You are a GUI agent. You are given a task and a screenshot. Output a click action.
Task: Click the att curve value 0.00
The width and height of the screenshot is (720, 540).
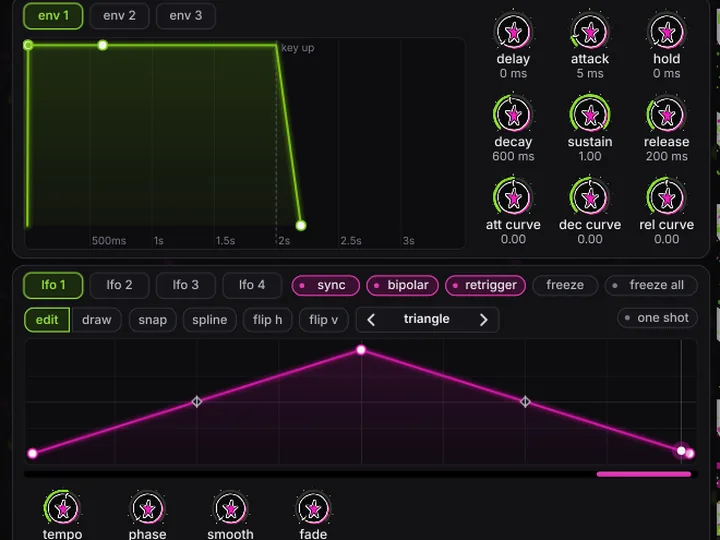pos(513,239)
